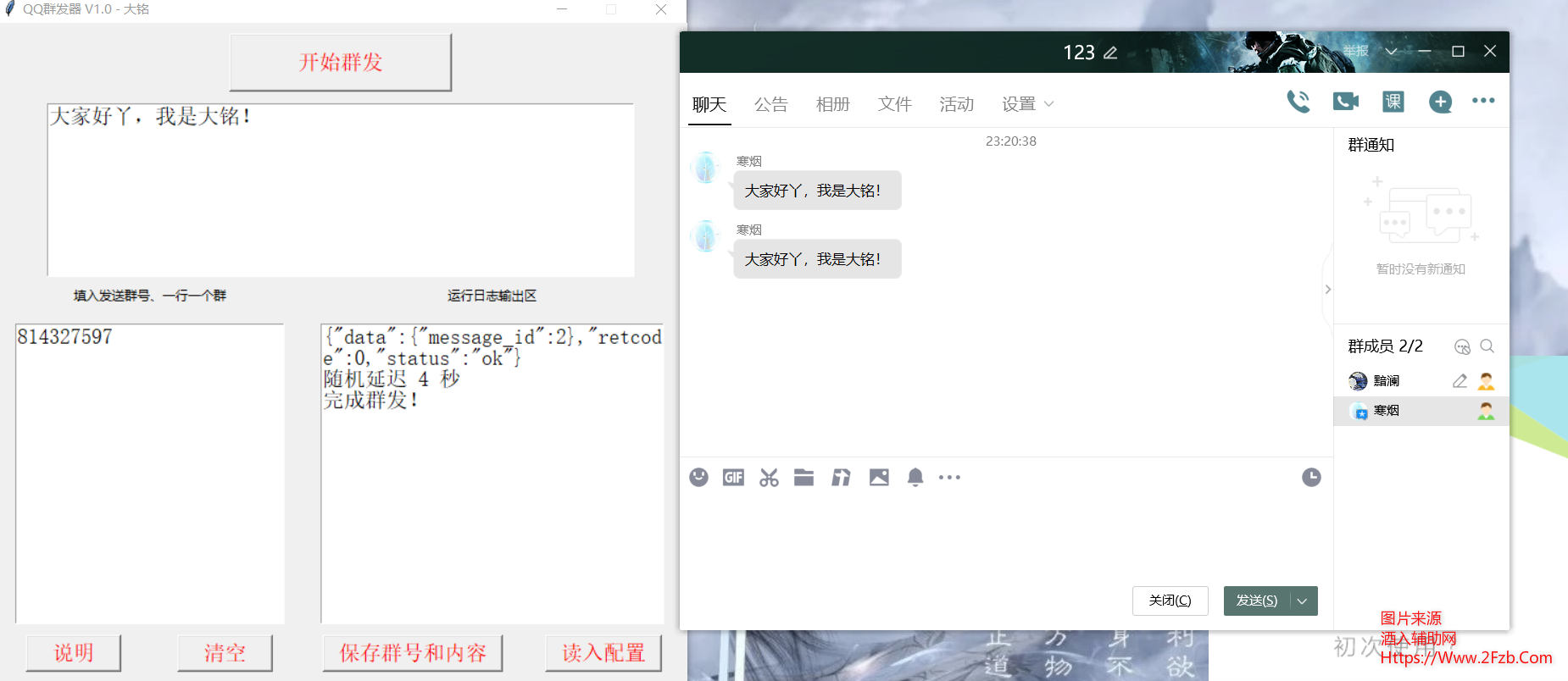Open more tools dots in chat toolbar

(950, 478)
